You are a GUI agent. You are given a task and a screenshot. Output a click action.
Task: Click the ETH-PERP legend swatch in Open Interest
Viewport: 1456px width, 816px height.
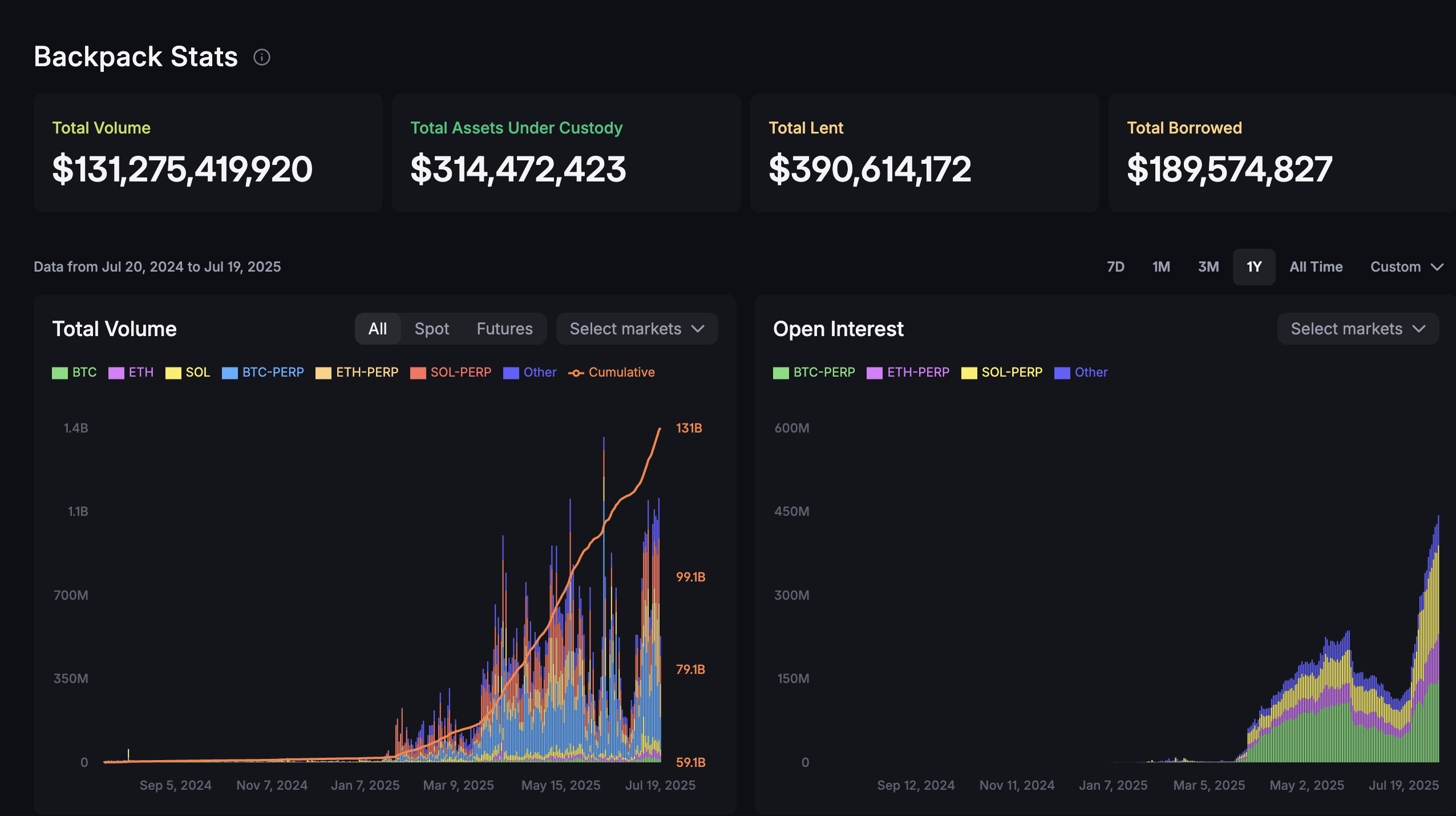pos(875,373)
